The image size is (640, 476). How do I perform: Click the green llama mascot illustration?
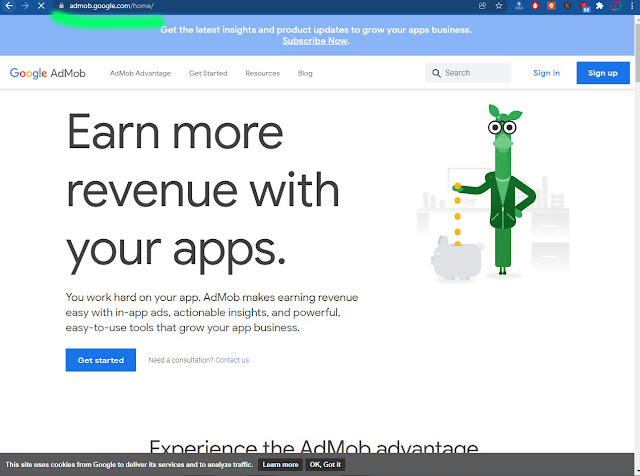click(x=500, y=190)
